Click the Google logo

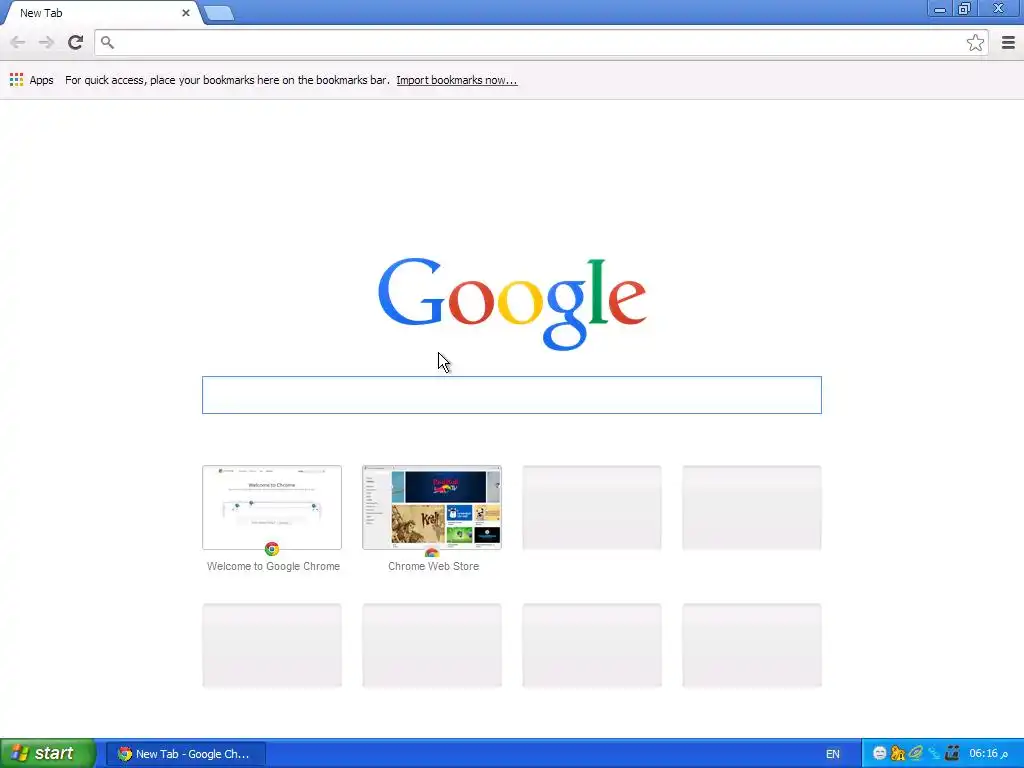[x=512, y=303]
